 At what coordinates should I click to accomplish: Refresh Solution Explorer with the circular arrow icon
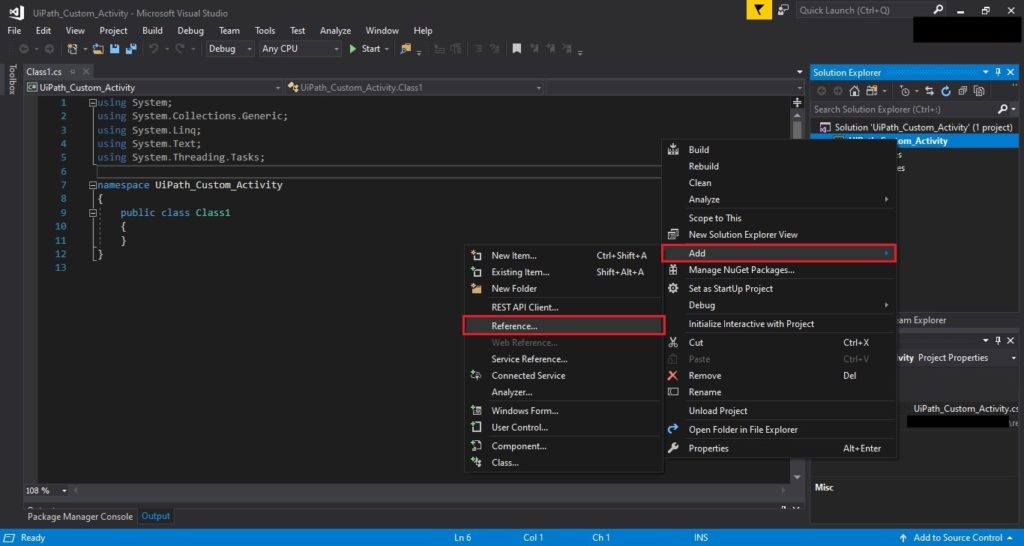click(946, 91)
